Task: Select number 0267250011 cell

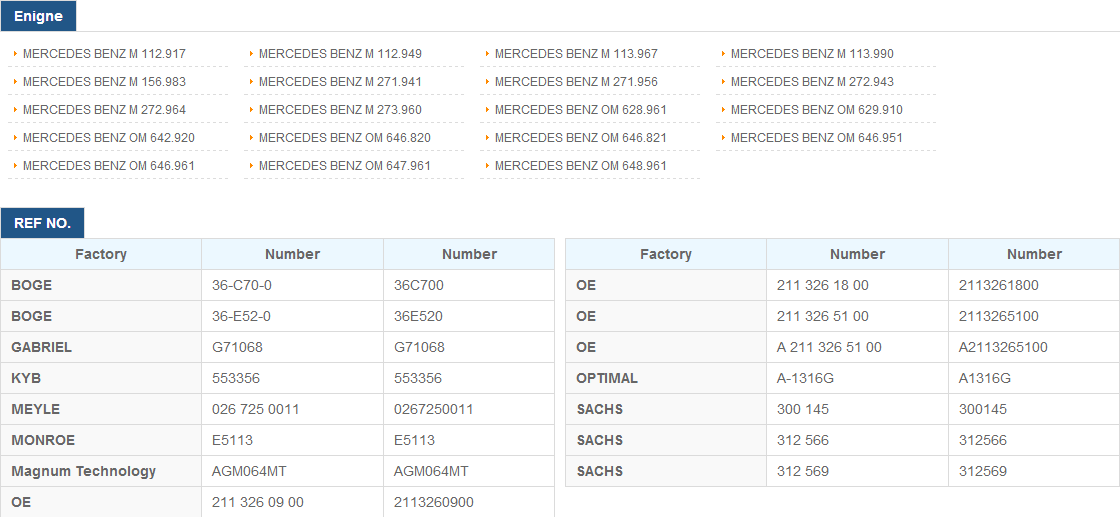Action: 469,410
